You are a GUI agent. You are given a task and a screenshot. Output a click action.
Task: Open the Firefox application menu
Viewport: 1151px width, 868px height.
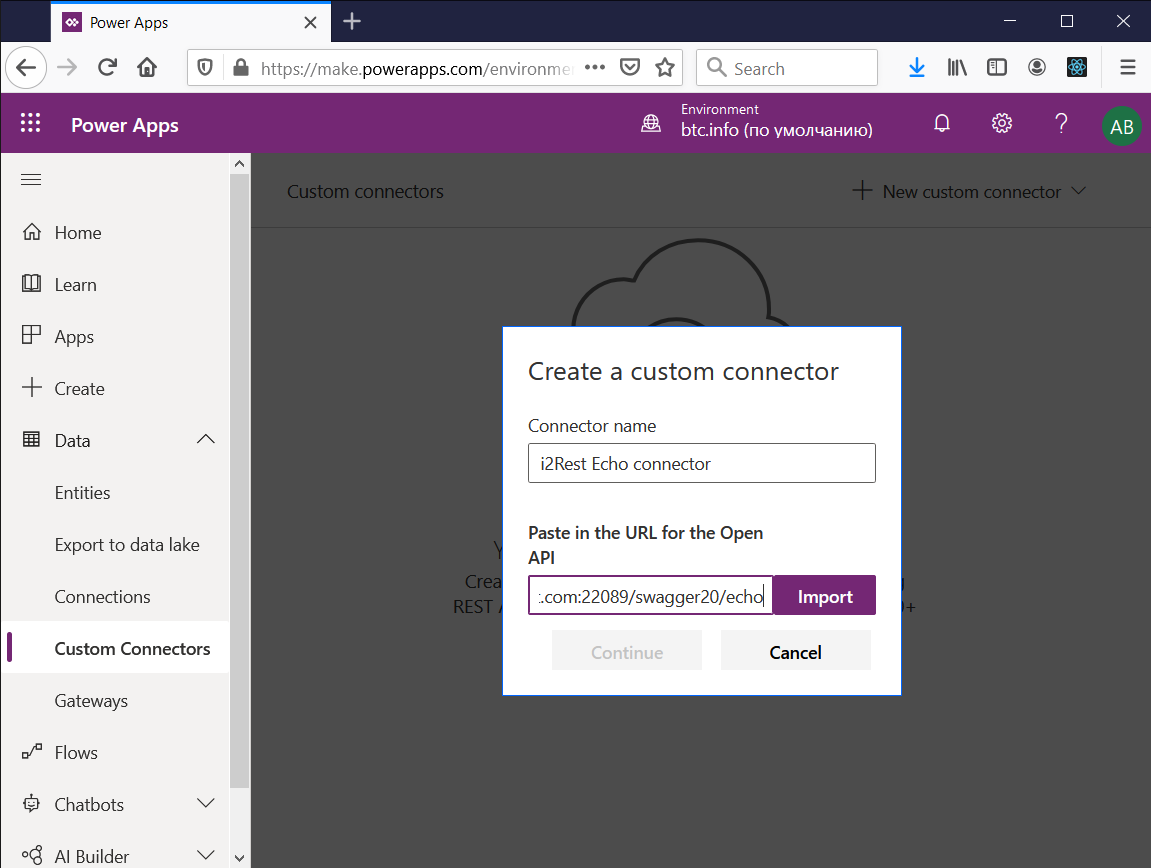click(x=1128, y=68)
